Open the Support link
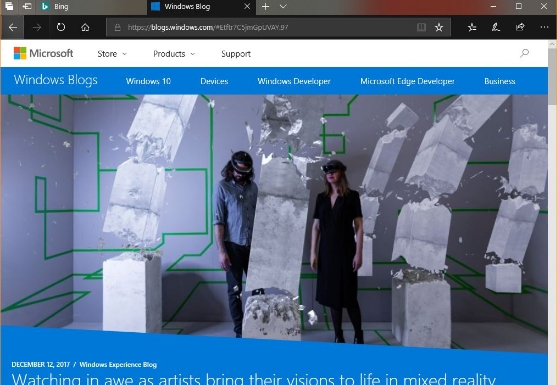This screenshot has height=385, width=557. pos(236,54)
